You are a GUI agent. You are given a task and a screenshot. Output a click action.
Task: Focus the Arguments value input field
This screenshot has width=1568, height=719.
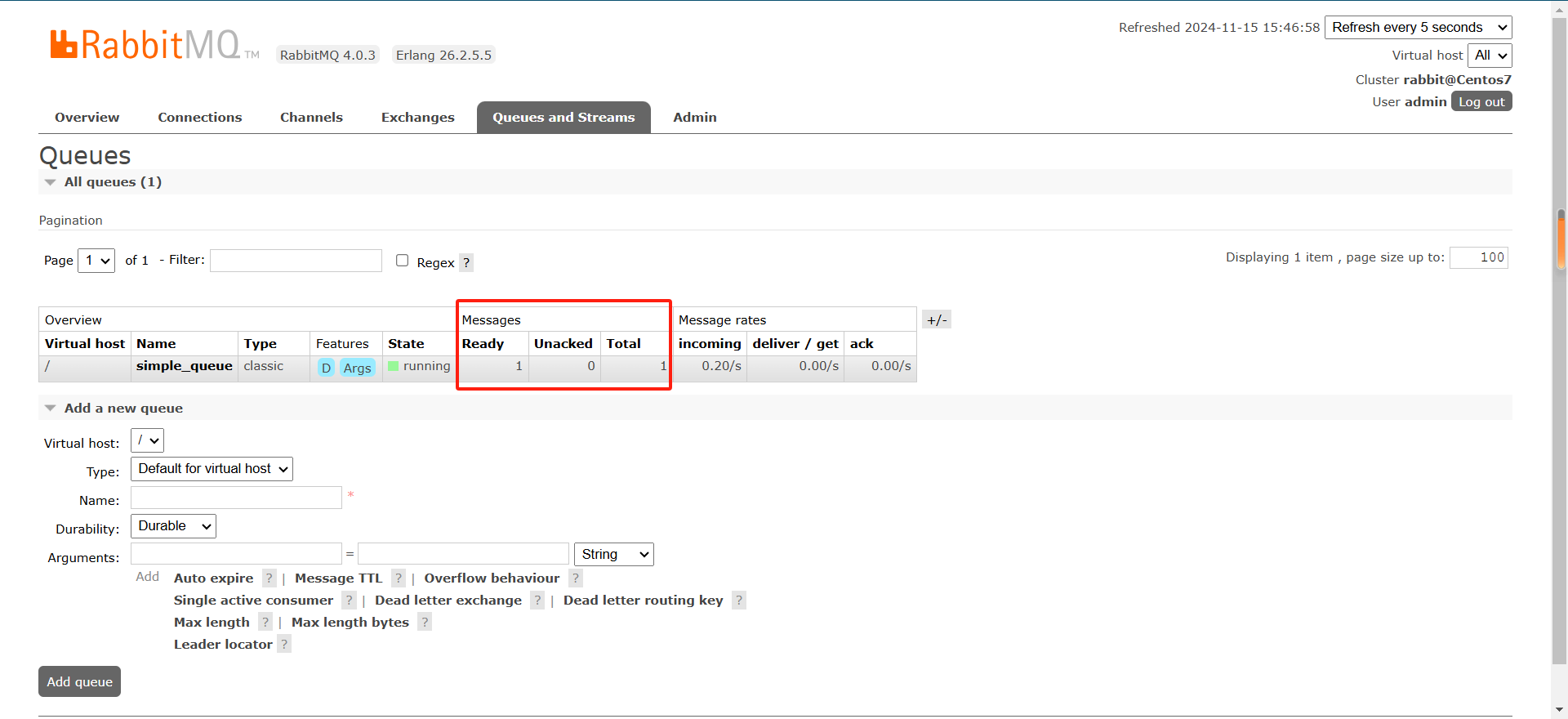463,554
